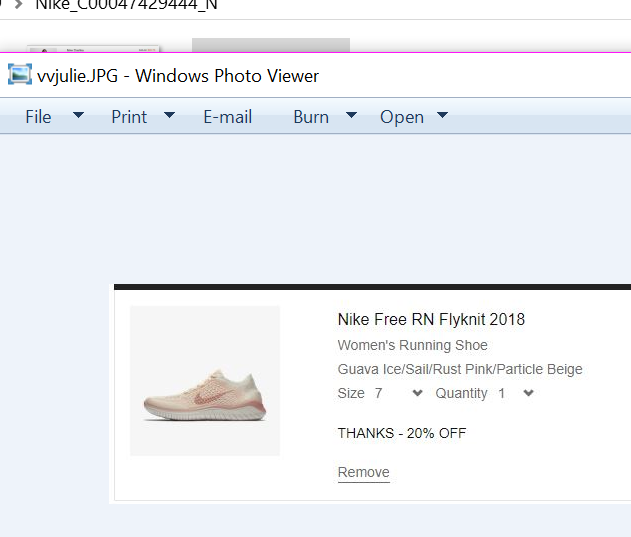The width and height of the screenshot is (631, 537).
Task: Click the breadcrumb chevron before Nike_C00047429444_N
Action: coord(19,5)
